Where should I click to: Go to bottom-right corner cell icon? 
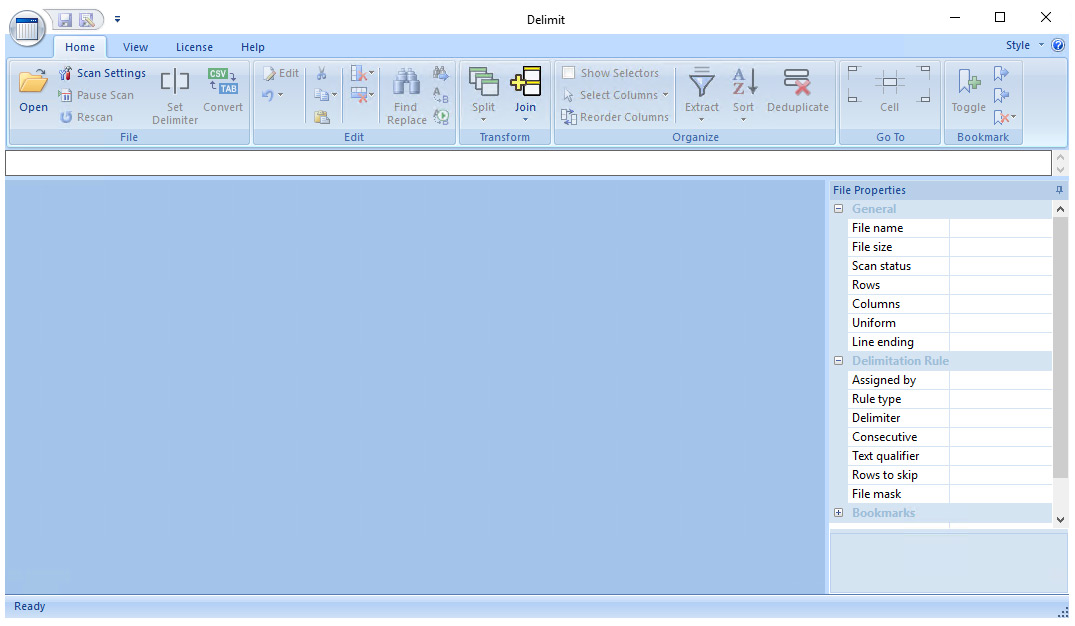pos(925,97)
